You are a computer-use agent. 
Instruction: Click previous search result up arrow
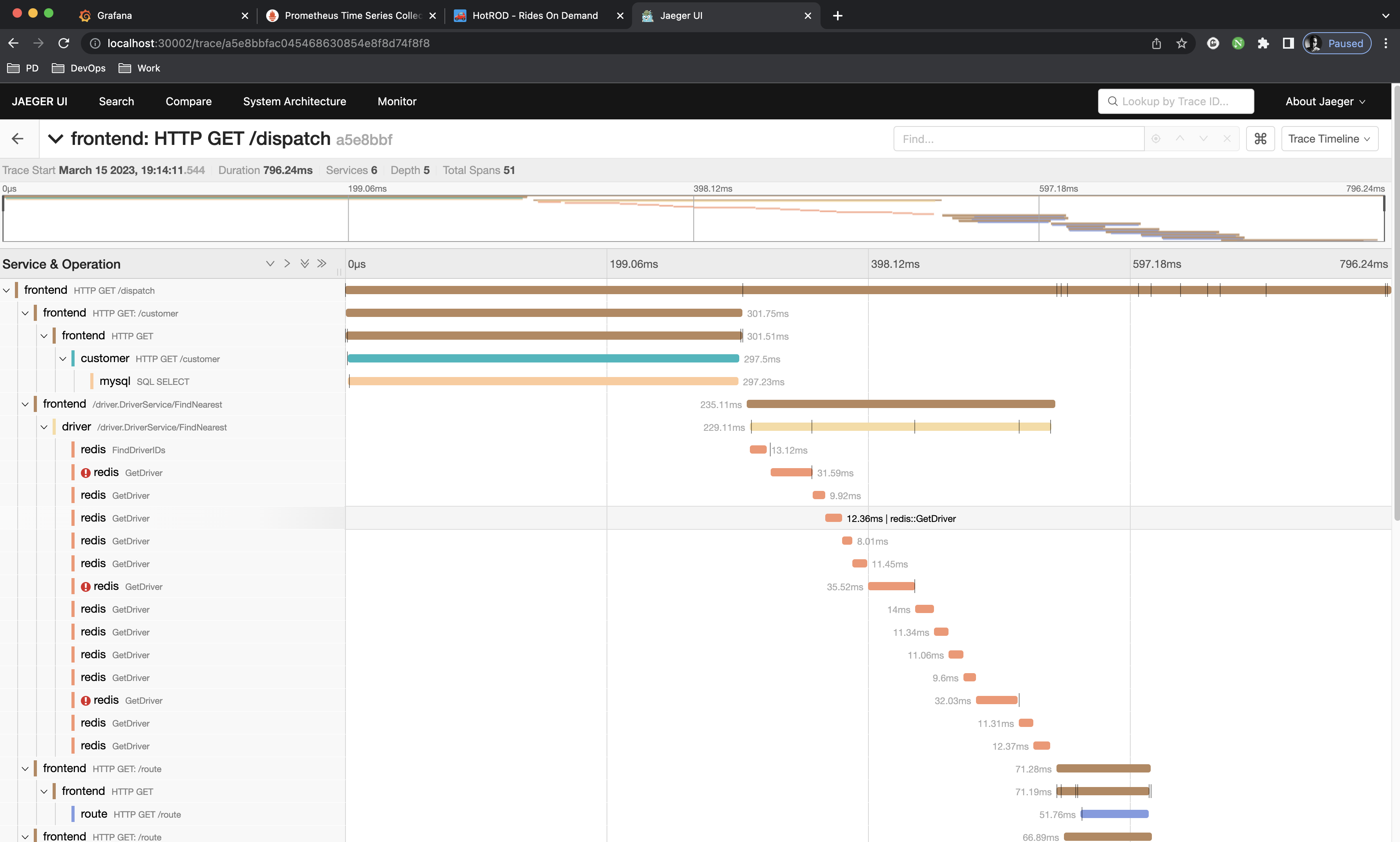point(1179,139)
